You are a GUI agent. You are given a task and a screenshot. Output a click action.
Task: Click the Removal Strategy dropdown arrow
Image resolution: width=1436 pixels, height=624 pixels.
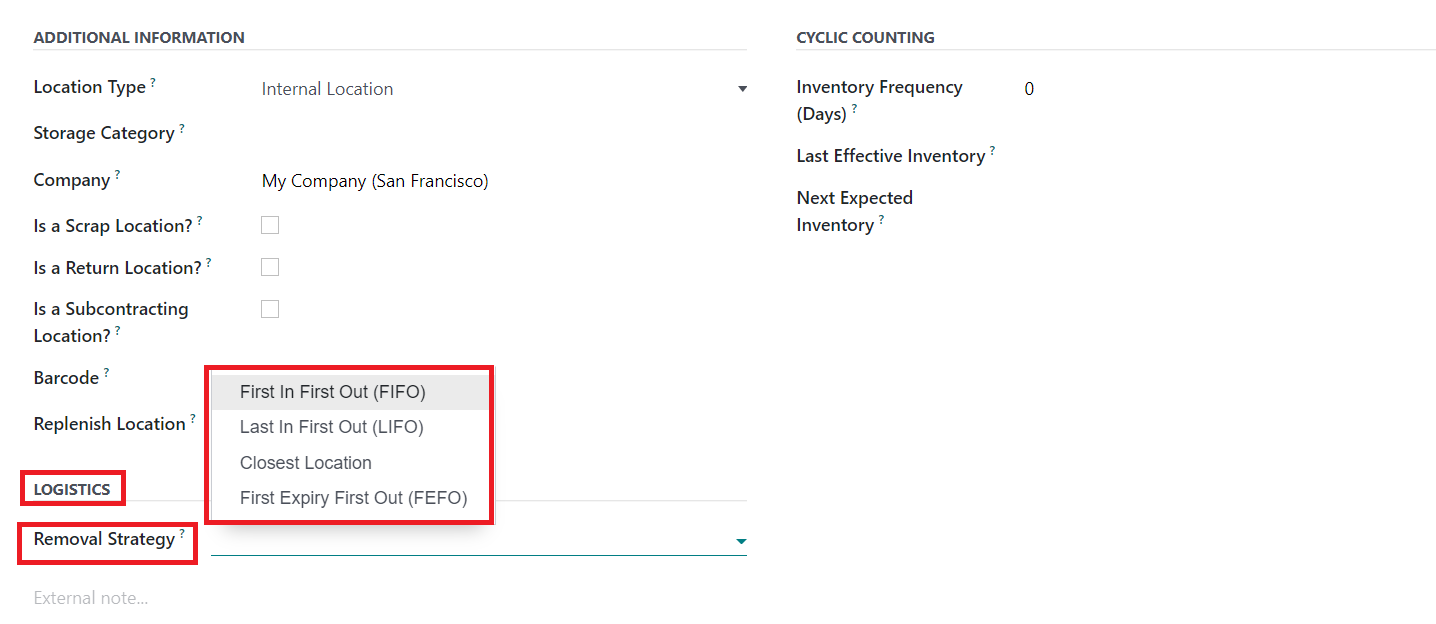pyautogui.click(x=741, y=541)
